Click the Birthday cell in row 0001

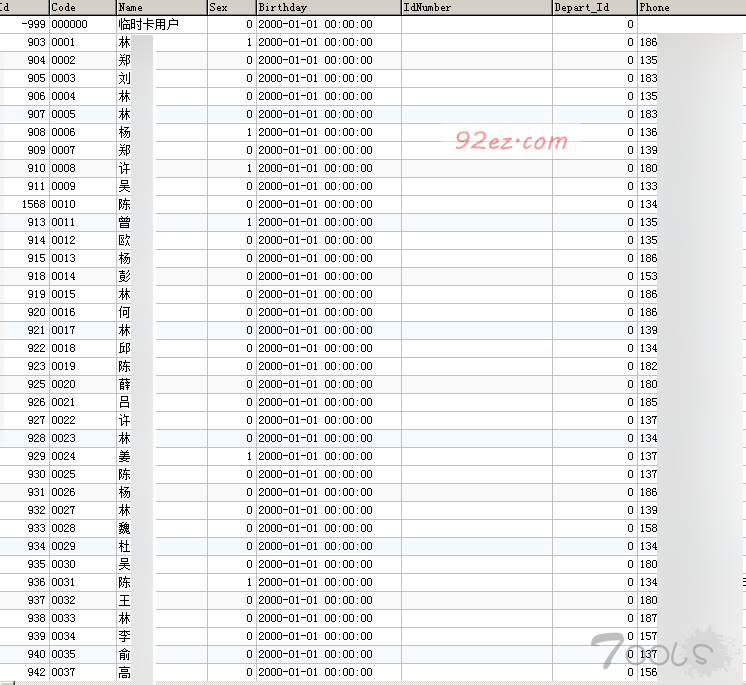(x=329, y=42)
